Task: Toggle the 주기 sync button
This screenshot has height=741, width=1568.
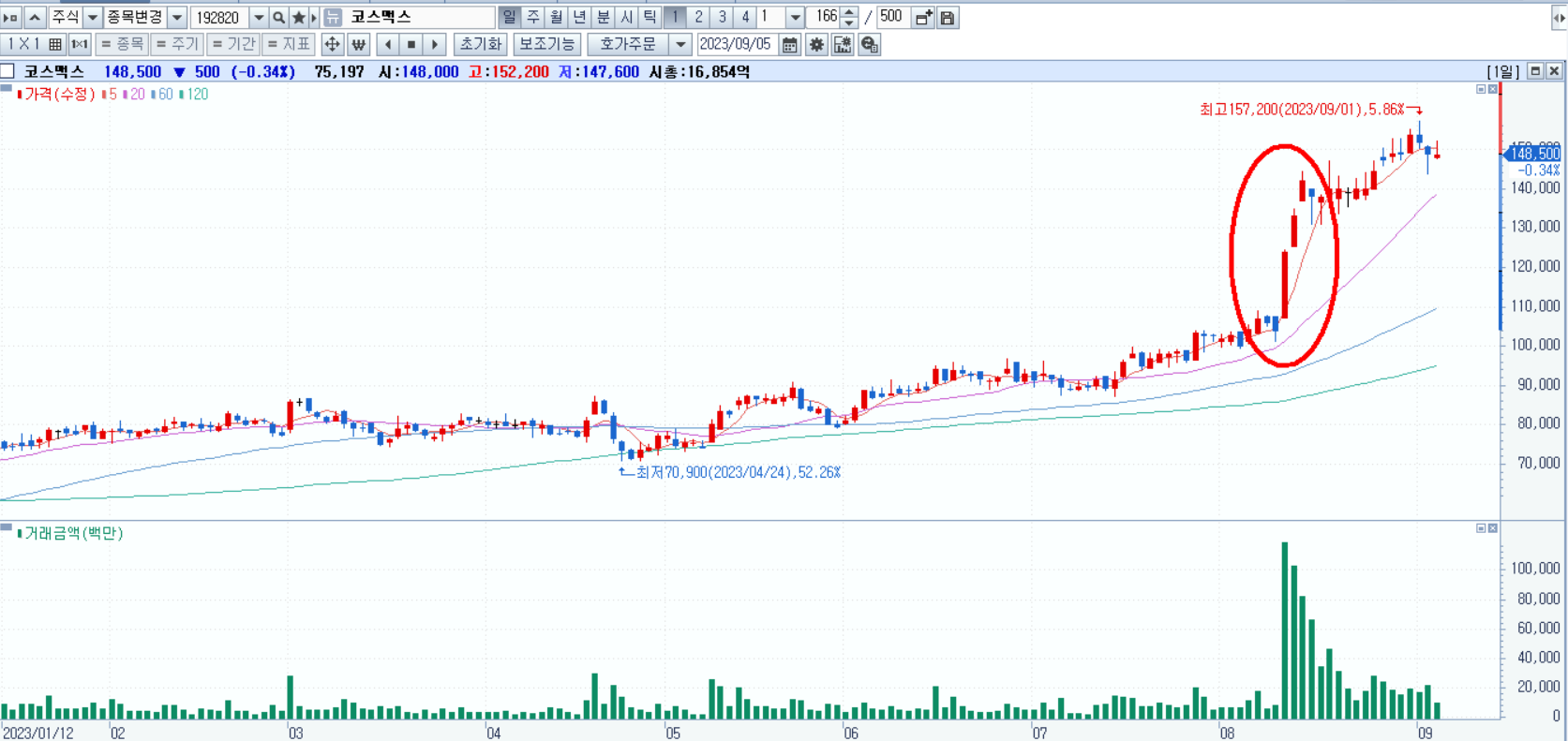Action: [177, 44]
